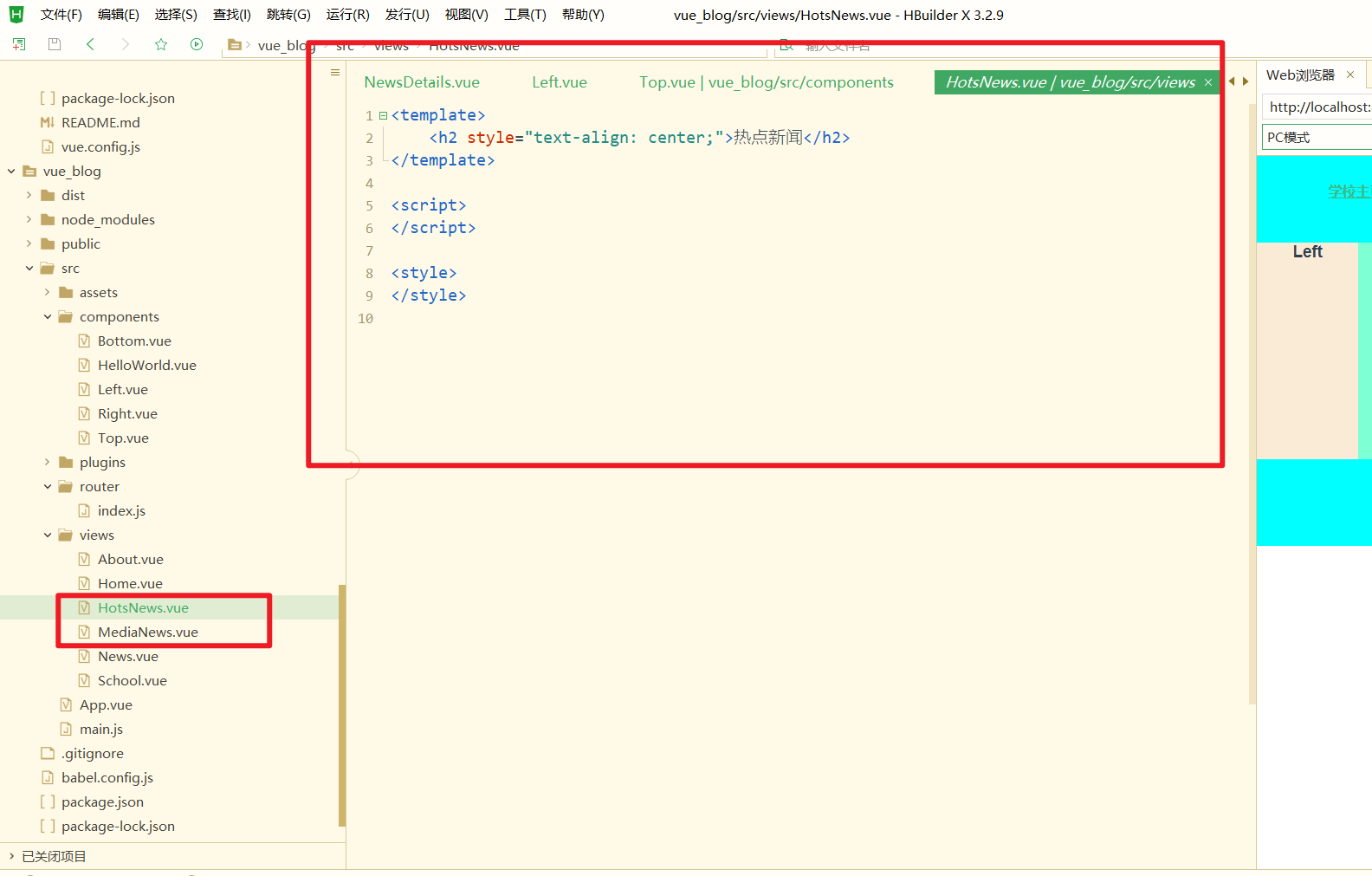
Task: Fold the template block on line 1
Action: [x=383, y=115]
